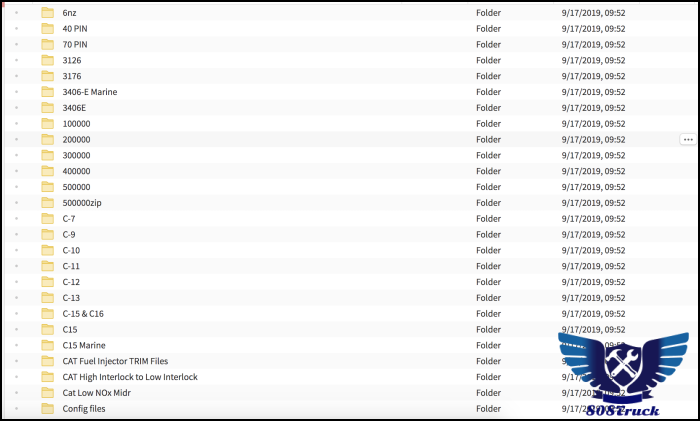Click the 6nz folder icon

pos(47,13)
